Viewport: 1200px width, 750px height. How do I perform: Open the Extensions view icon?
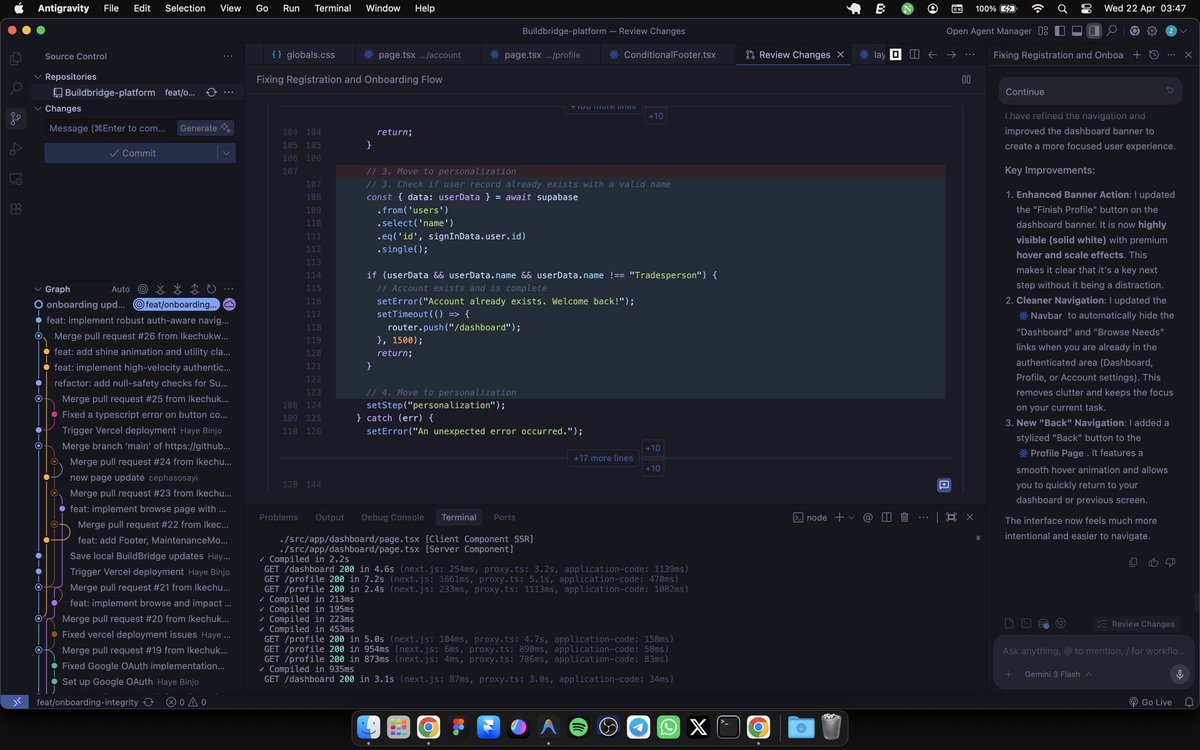point(15,209)
